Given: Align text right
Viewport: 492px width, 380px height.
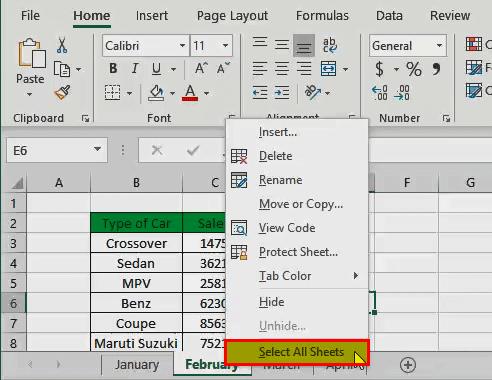Looking at the screenshot, I should click(304, 69).
